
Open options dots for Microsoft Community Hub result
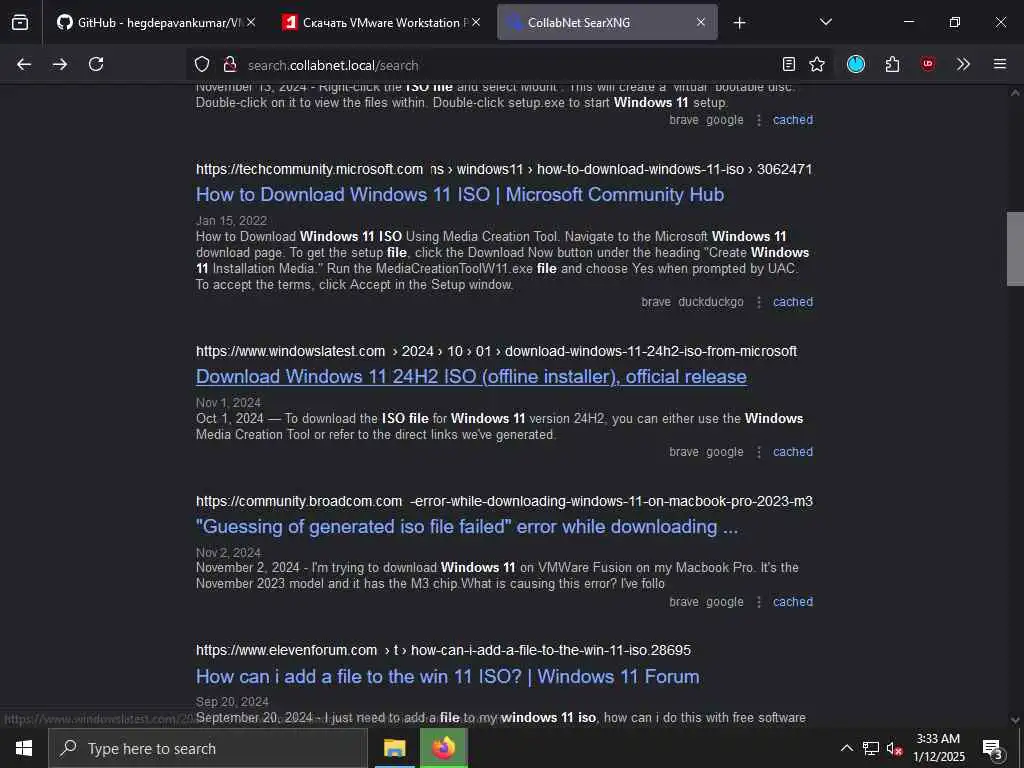point(758,302)
